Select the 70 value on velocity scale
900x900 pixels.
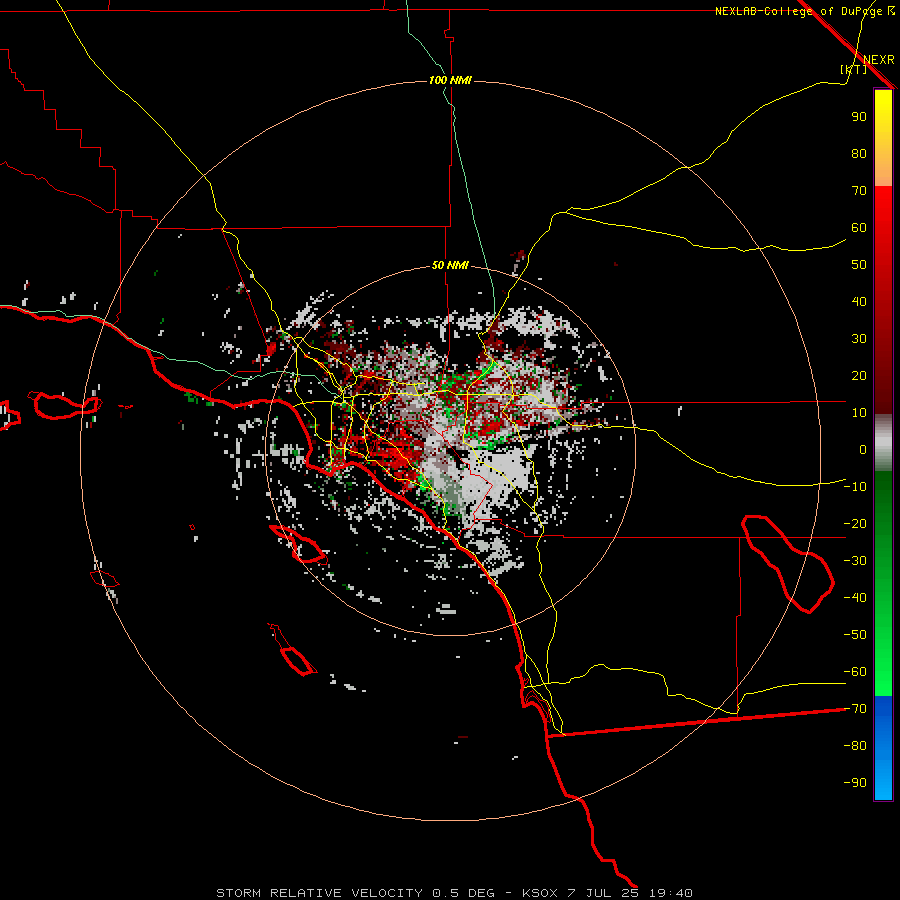859,191
